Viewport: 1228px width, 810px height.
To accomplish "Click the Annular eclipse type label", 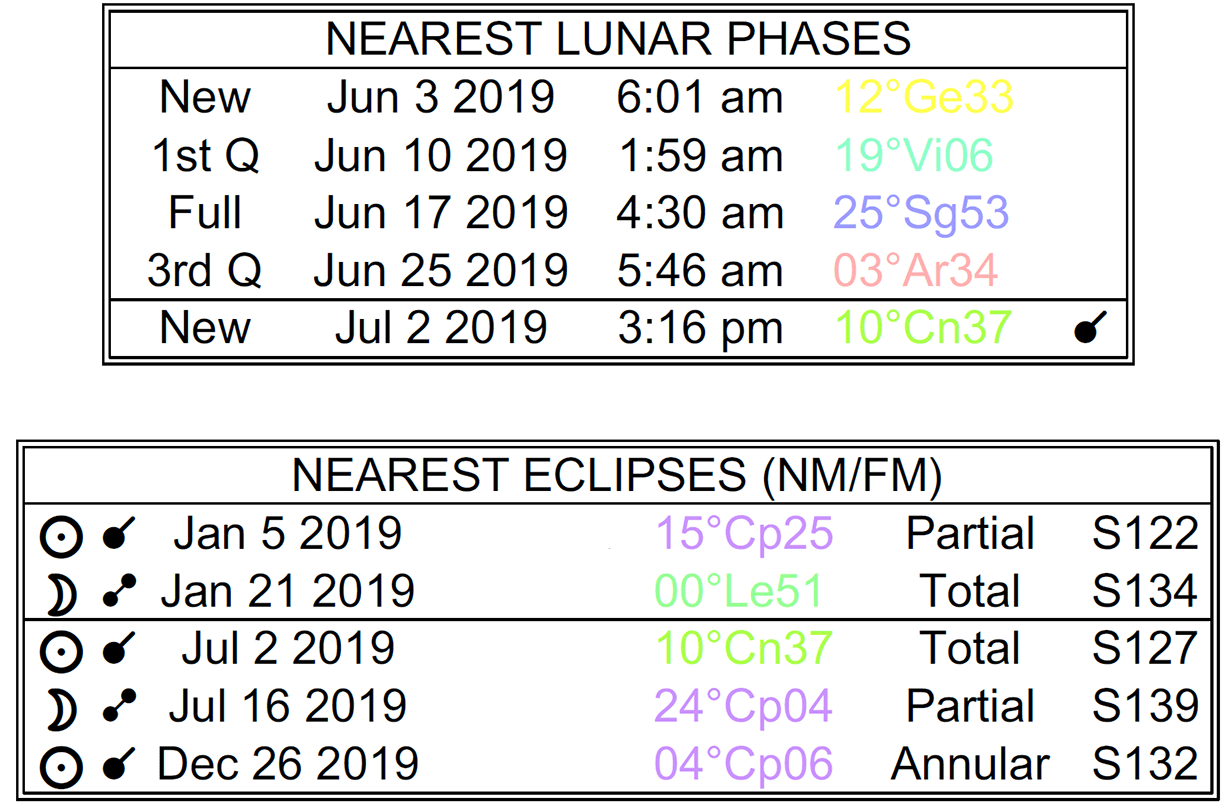I will click(969, 766).
